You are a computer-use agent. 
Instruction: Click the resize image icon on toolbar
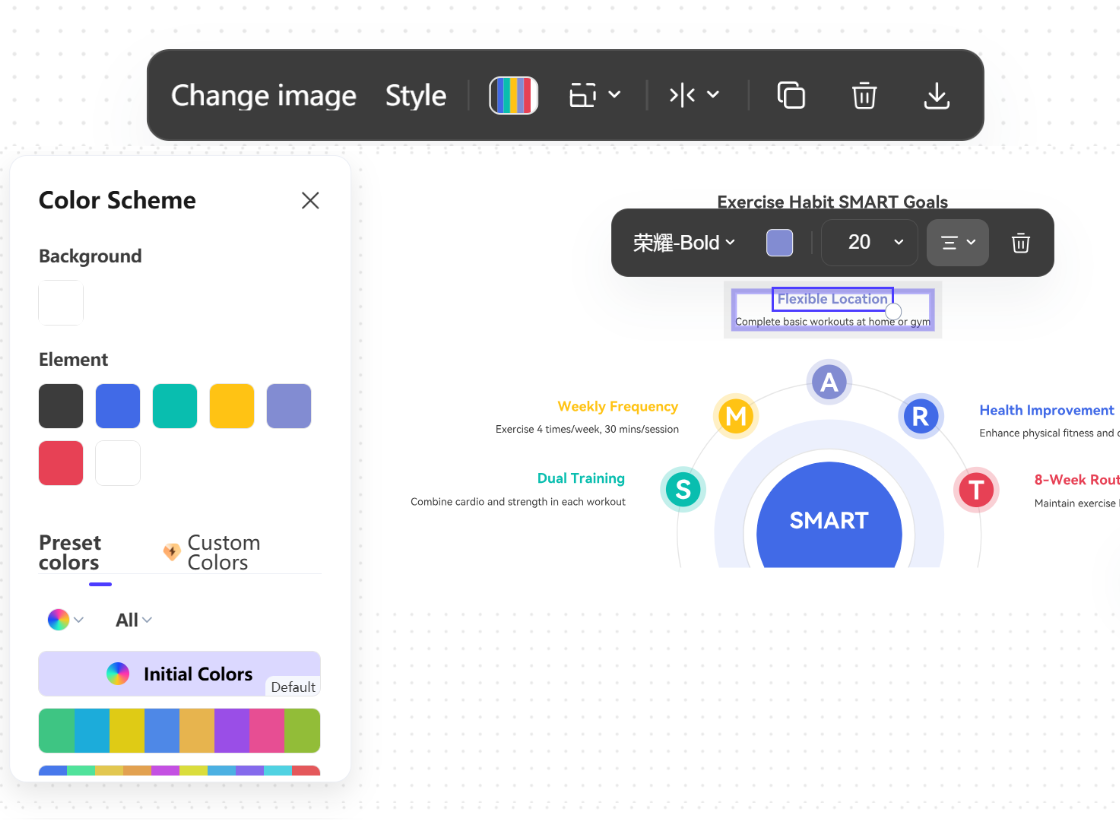[585, 95]
